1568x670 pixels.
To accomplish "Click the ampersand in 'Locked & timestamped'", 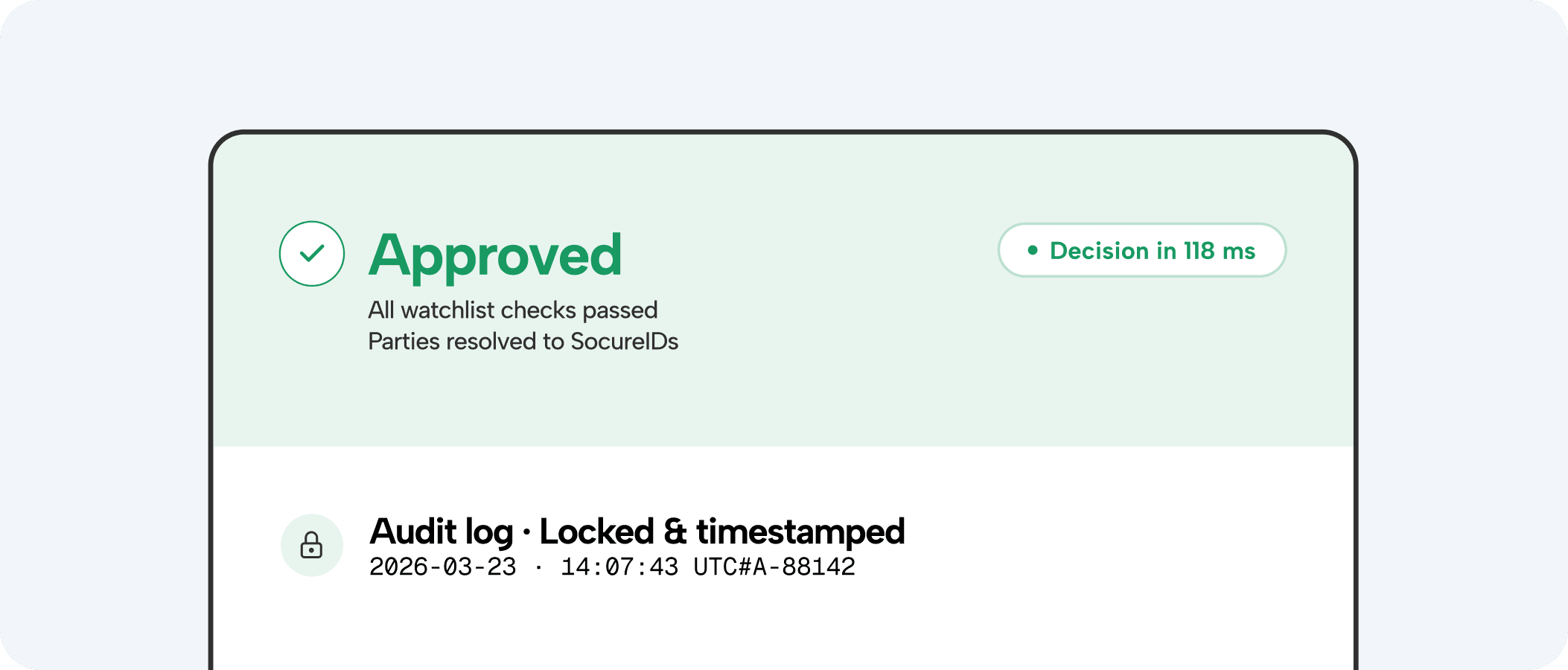I will point(675,532).
